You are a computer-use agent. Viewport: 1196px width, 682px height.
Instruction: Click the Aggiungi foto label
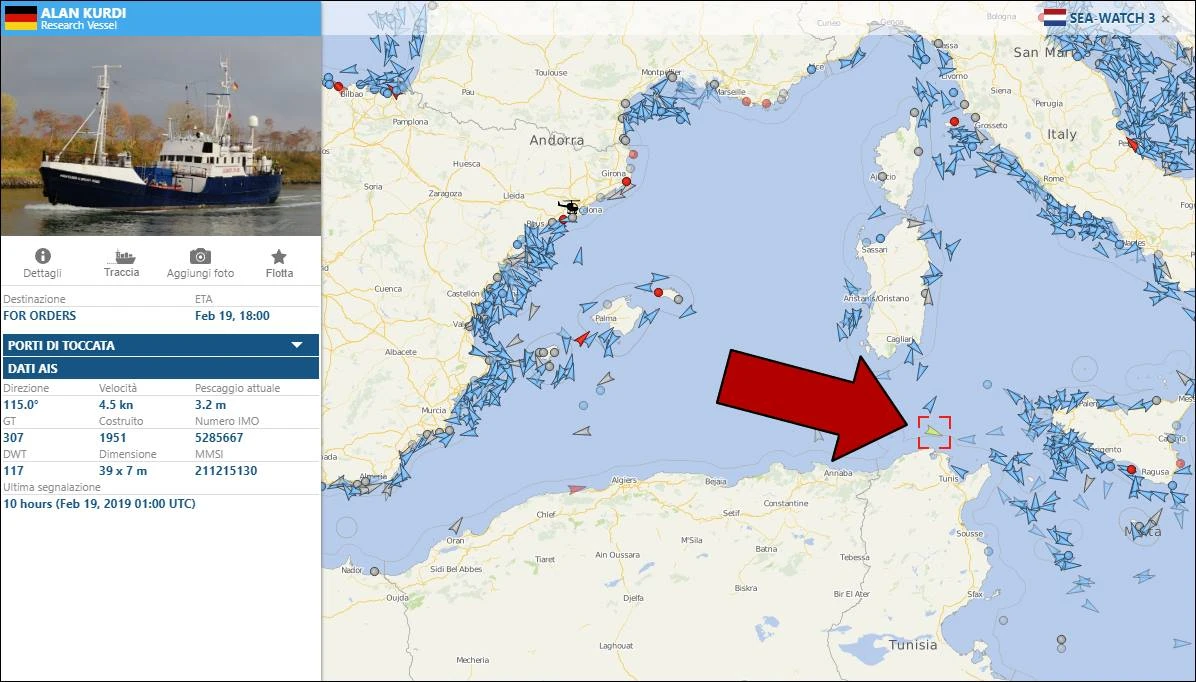coord(201,273)
